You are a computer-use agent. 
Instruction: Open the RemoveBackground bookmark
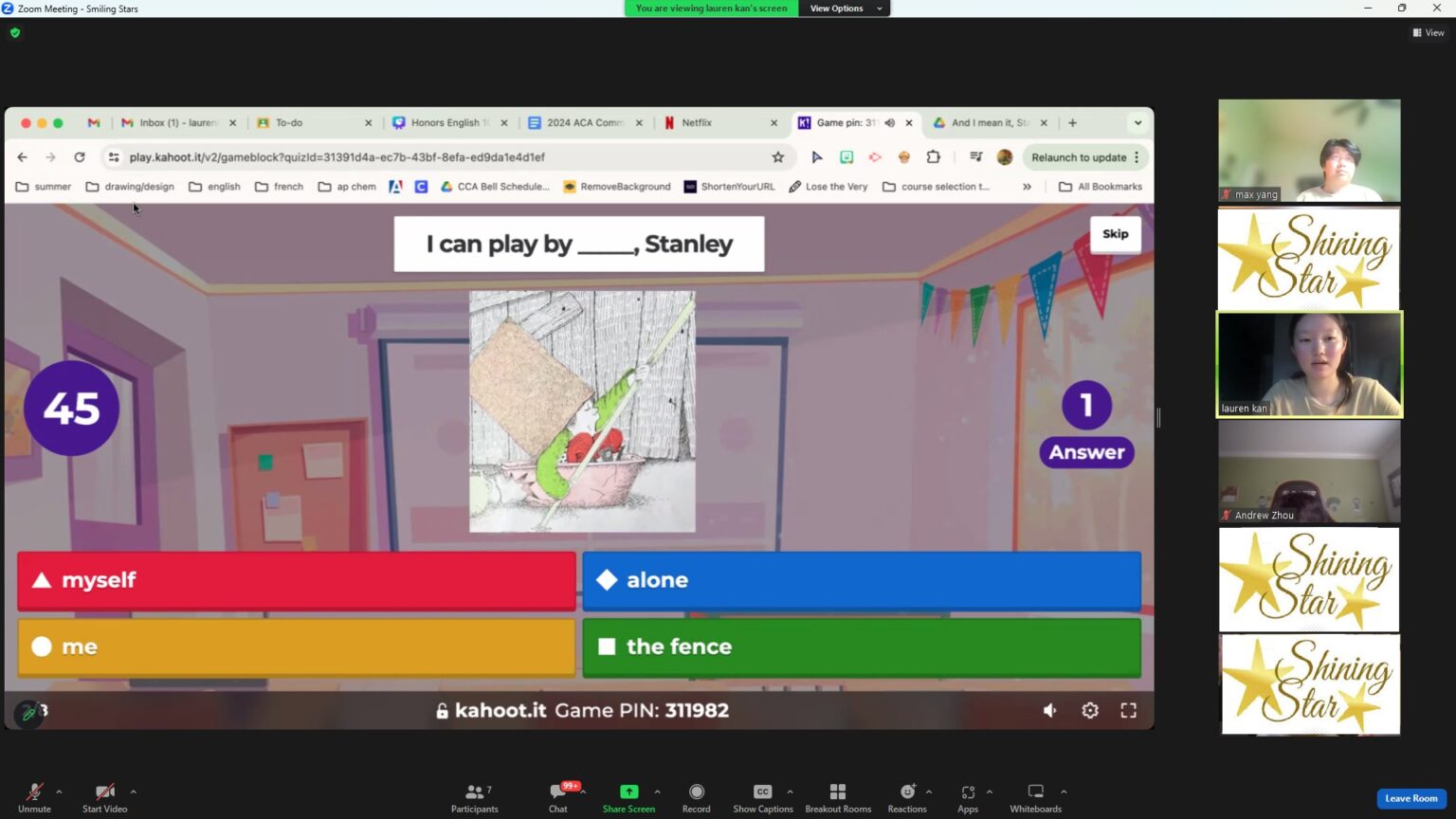pyautogui.click(x=617, y=187)
